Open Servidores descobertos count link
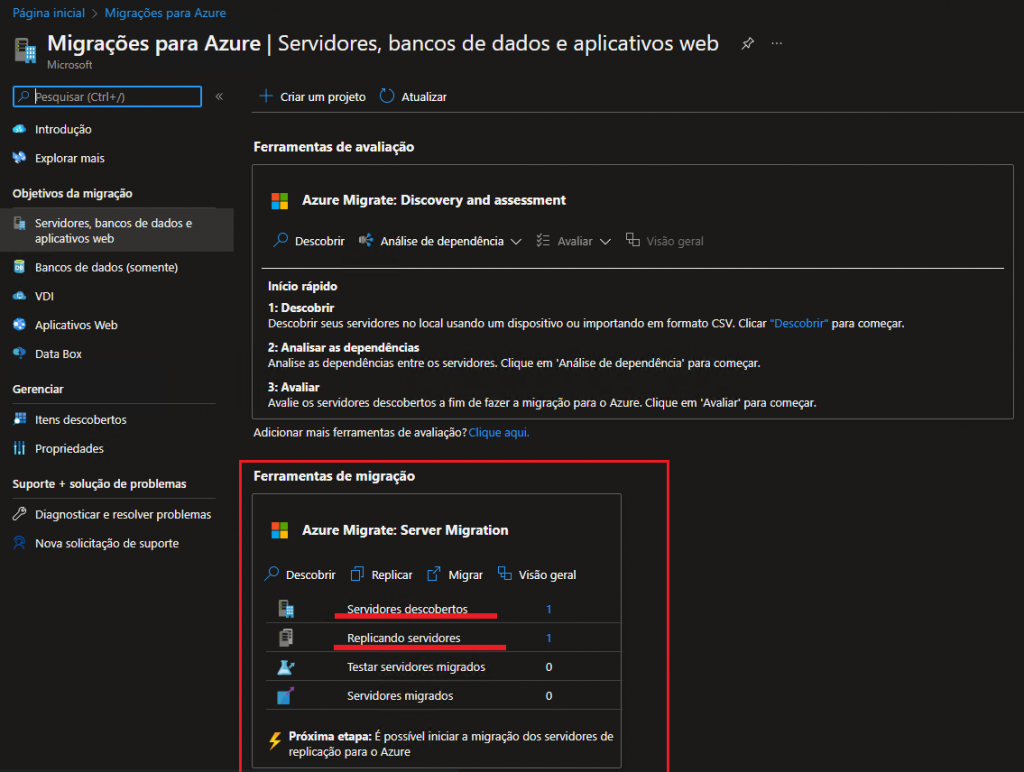 tap(549, 609)
